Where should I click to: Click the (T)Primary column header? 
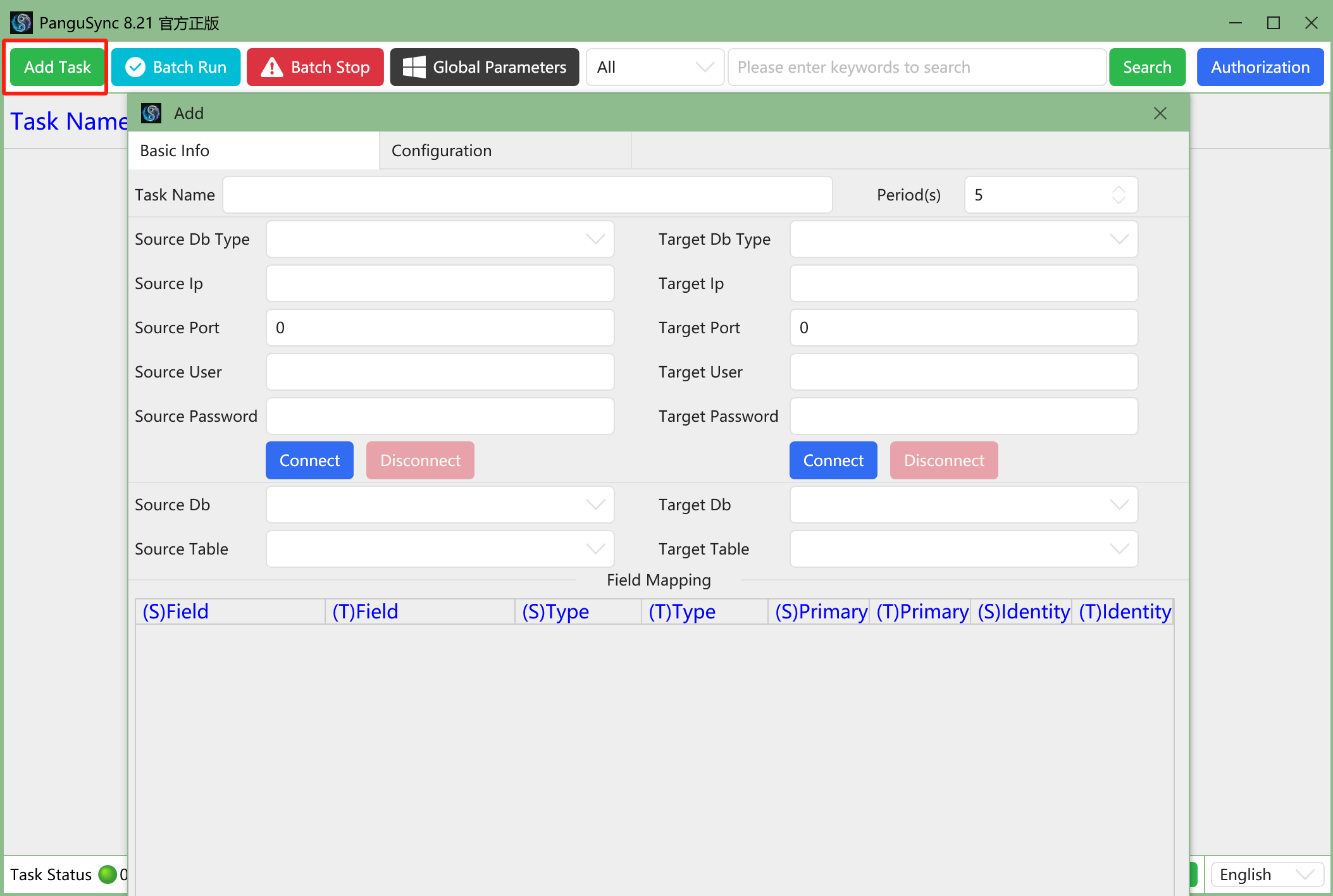[x=920, y=611]
